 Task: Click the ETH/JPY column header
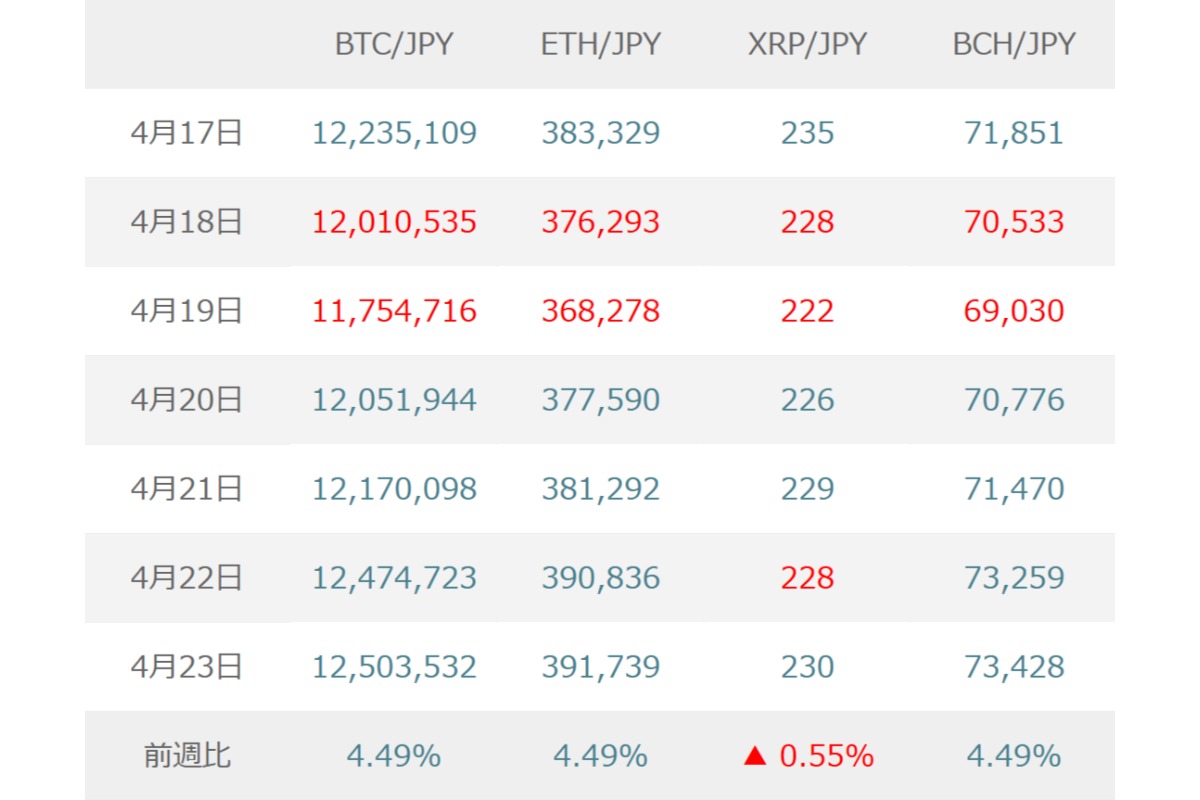600,45
